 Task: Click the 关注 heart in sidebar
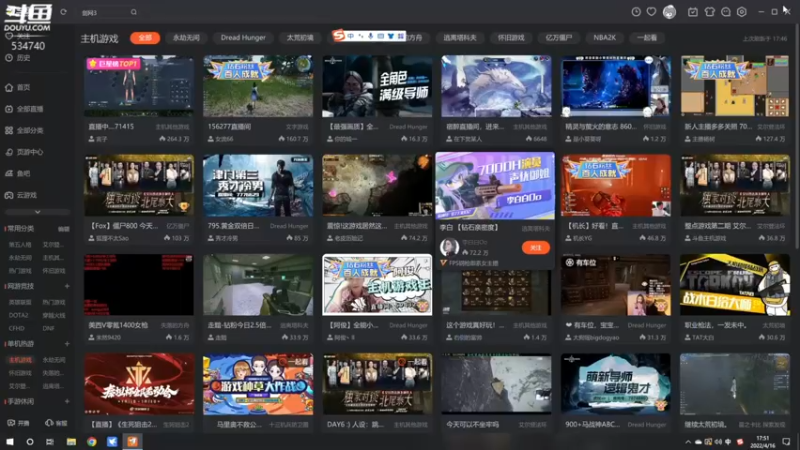coord(9,36)
